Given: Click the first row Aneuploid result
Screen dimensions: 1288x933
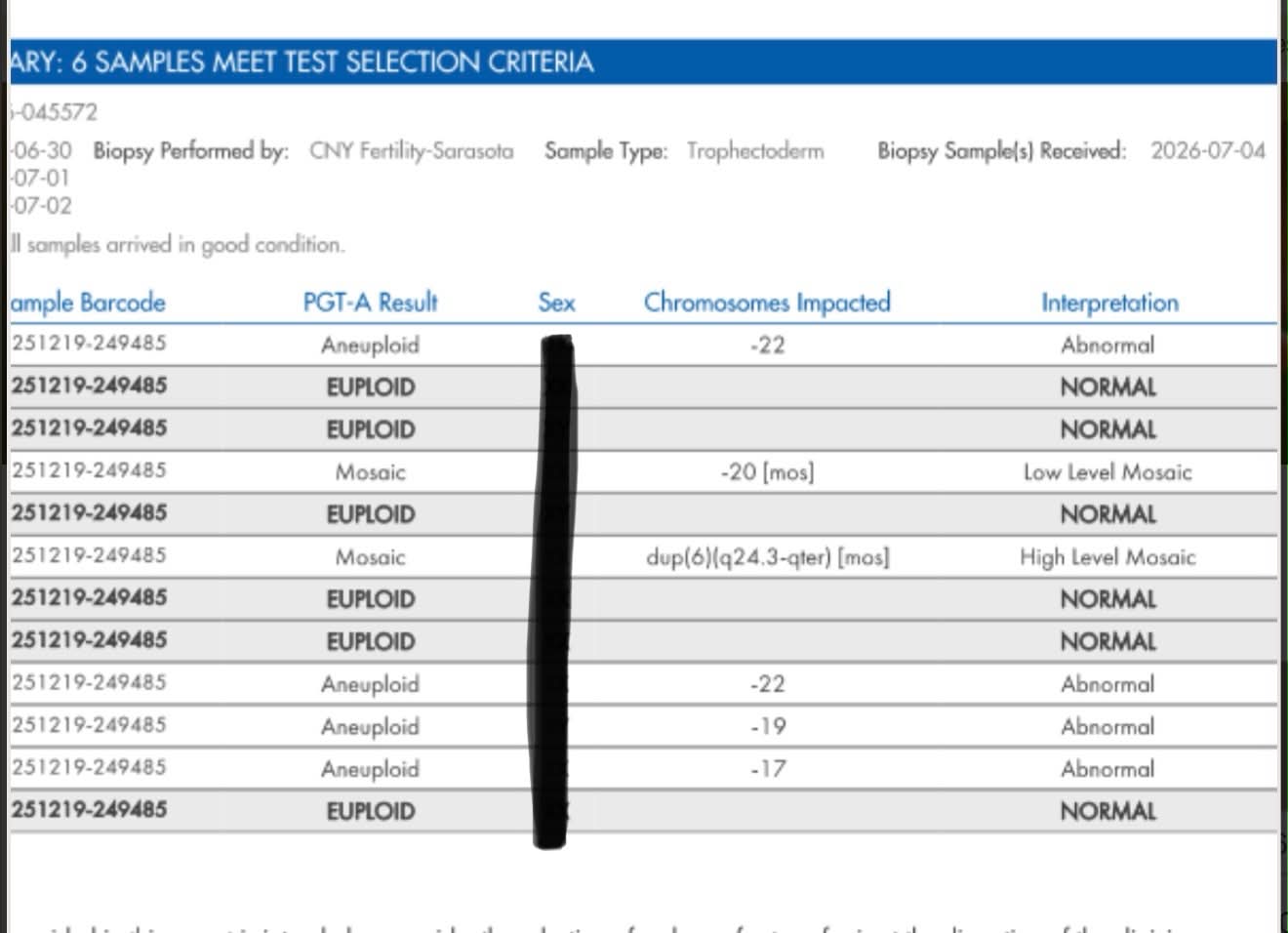Looking at the screenshot, I should [x=370, y=345].
